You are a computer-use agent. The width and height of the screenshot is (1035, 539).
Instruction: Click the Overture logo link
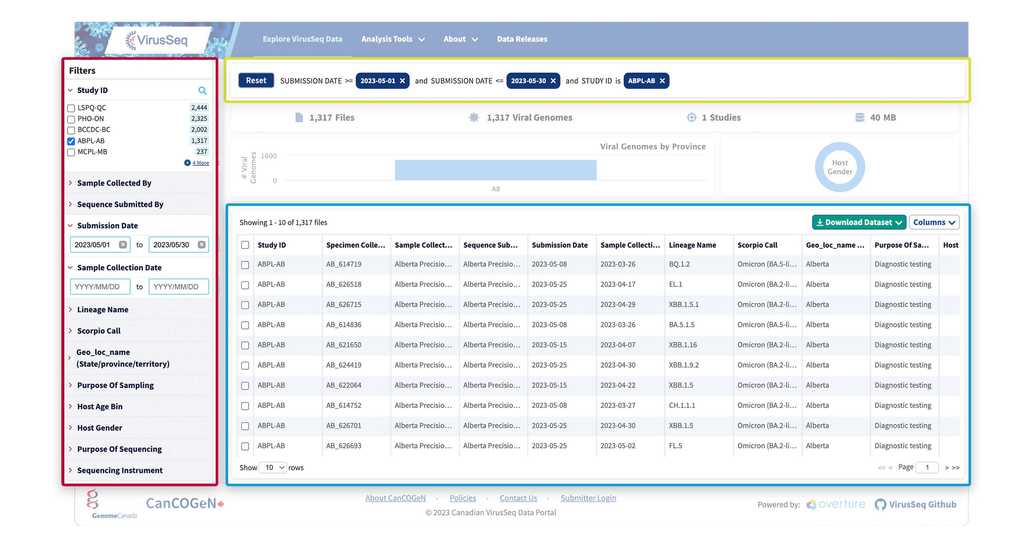836,504
